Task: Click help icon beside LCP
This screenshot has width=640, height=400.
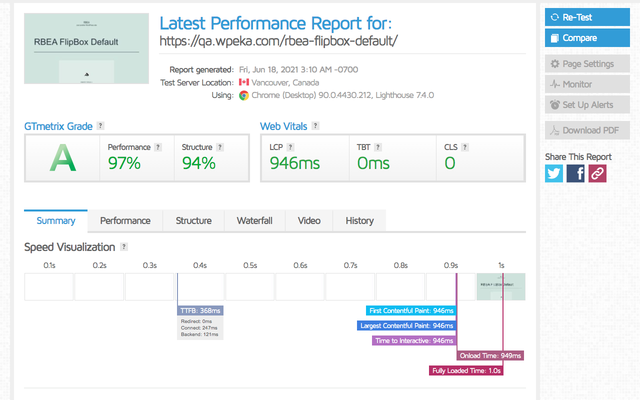Action: coord(290,147)
